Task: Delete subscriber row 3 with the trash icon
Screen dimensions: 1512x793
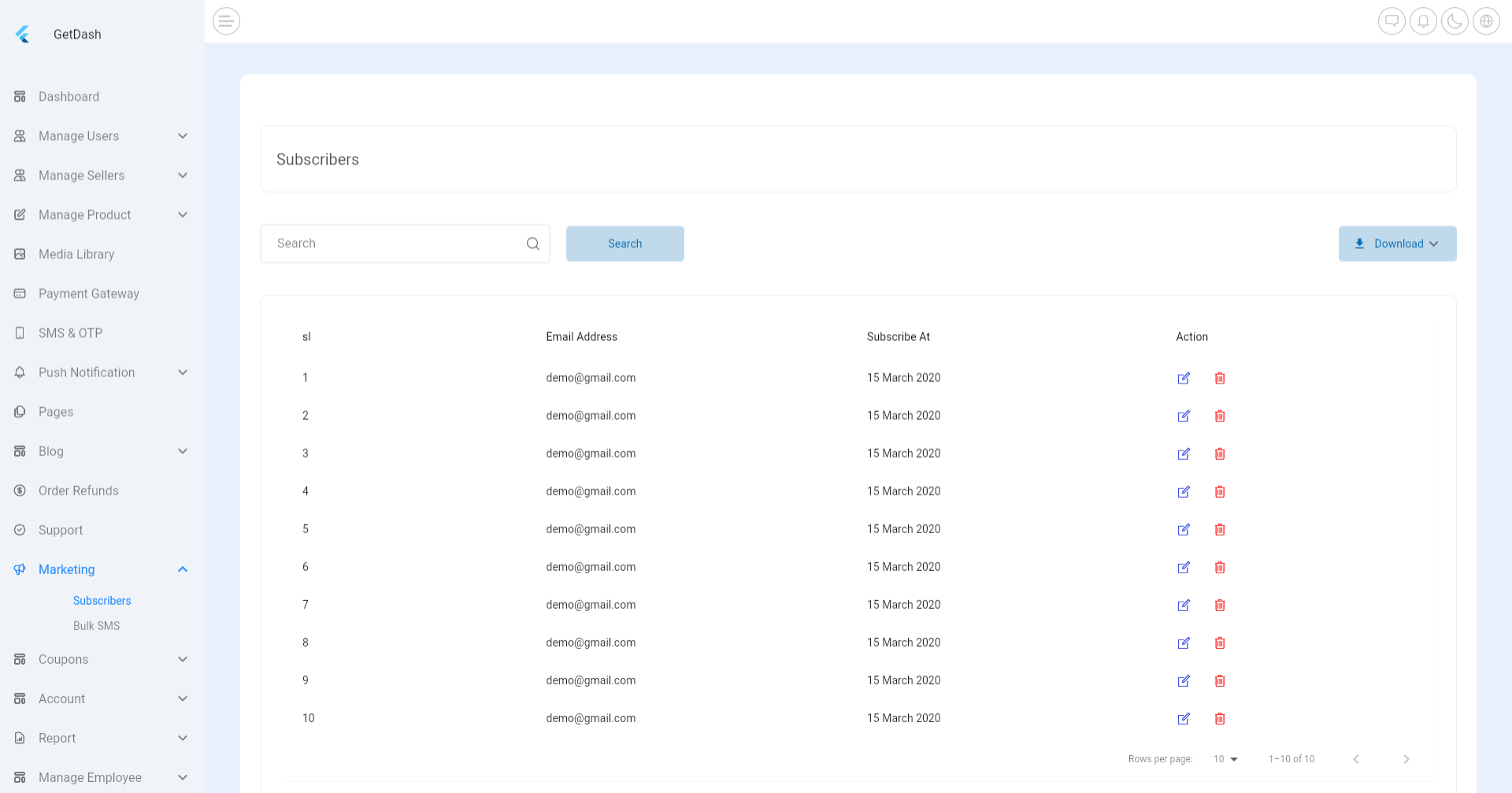Action: point(1220,454)
